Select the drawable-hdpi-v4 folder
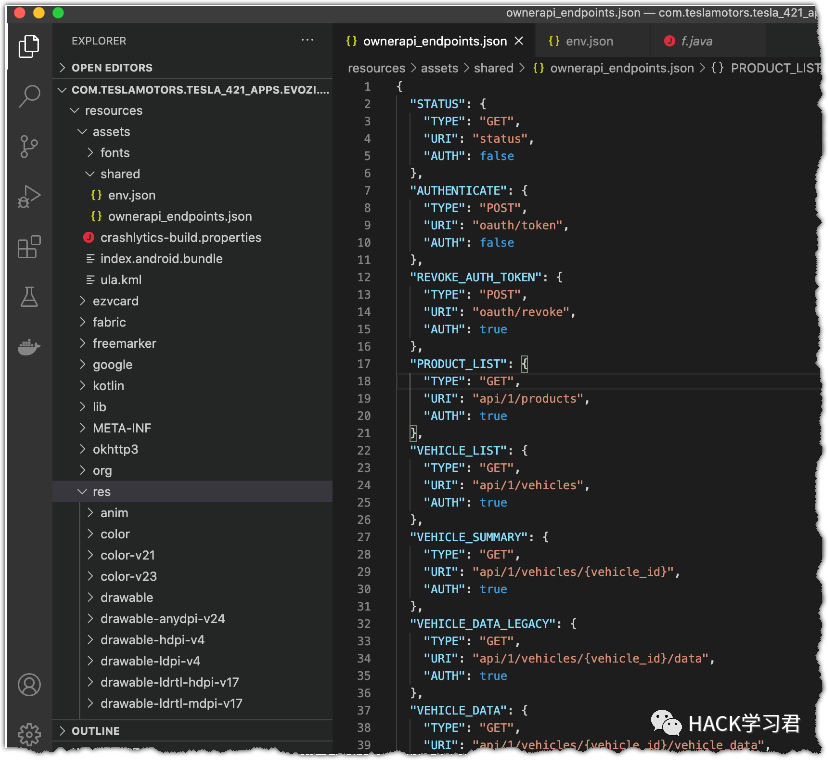828x760 pixels. (192, 639)
